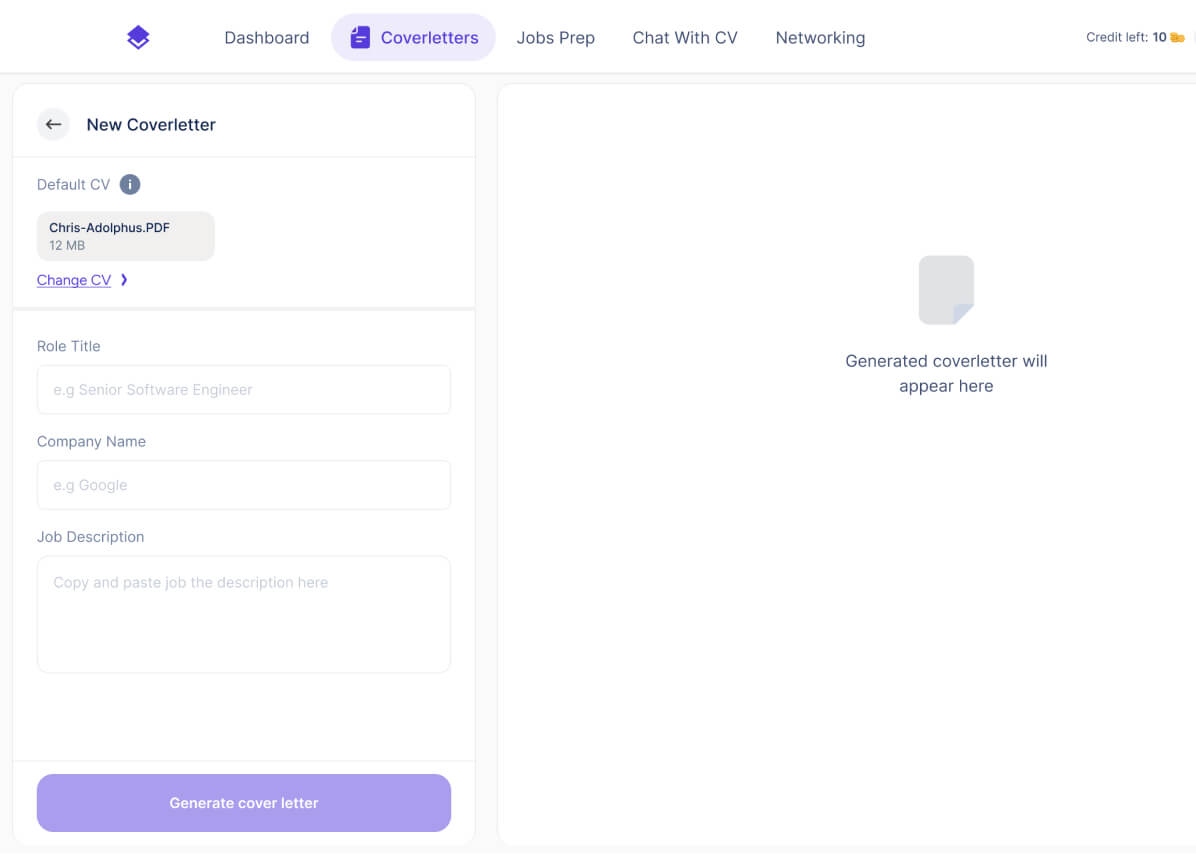Click the gold credits coin icon
The image size is (1196, 855).
pyautogui.click(x=1177, y=38)
